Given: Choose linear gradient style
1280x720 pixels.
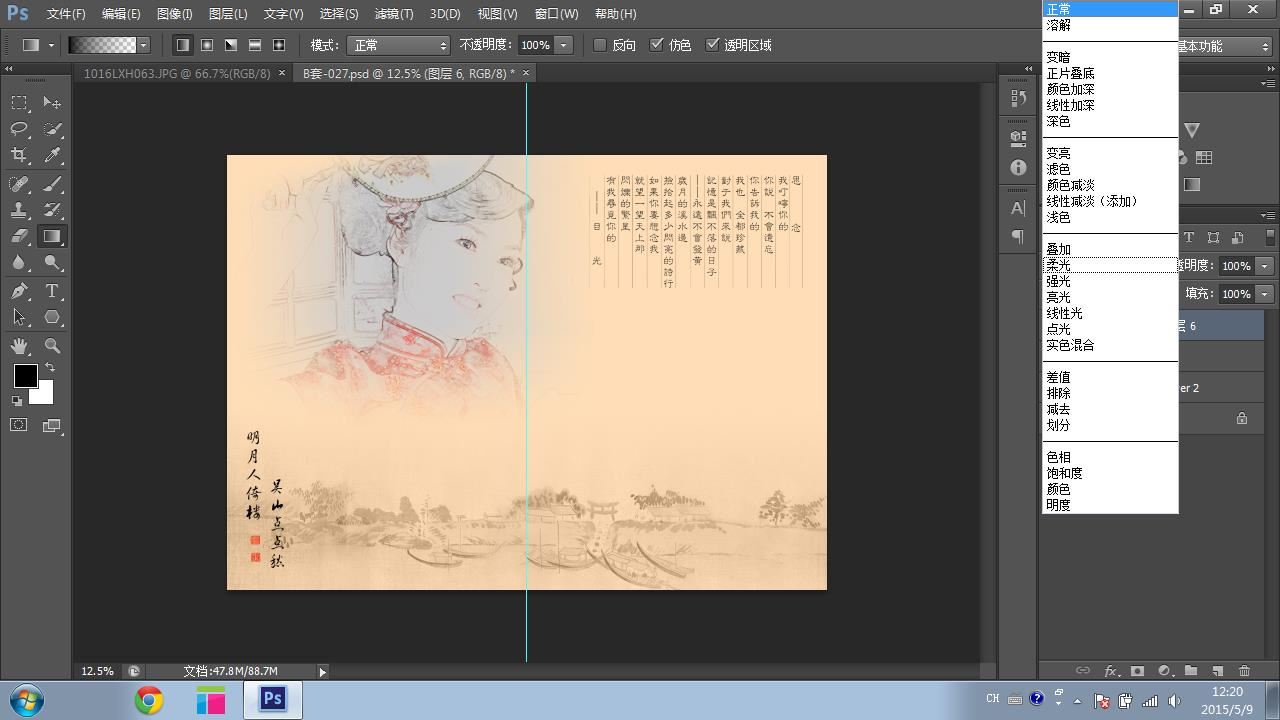Looking at the screenshot, I should pyautogui.click(x=182, y=45).
